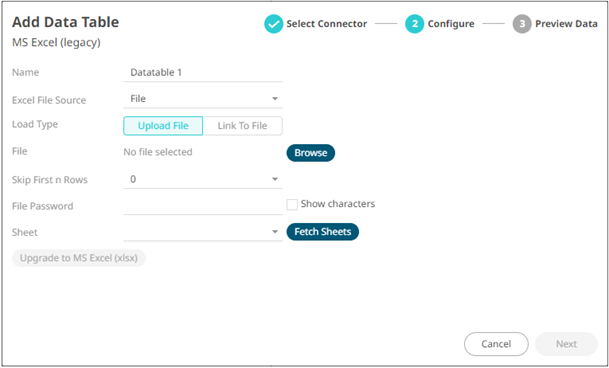Image resolution: width=609 pixels, height=368 pixels.
Task: Click the Name field containing Datatable 1
Action: (203, 73)
